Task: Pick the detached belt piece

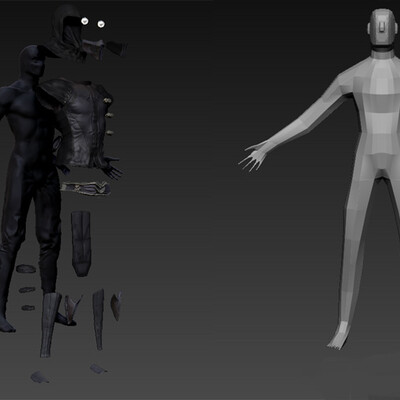Action: (86, 188)
